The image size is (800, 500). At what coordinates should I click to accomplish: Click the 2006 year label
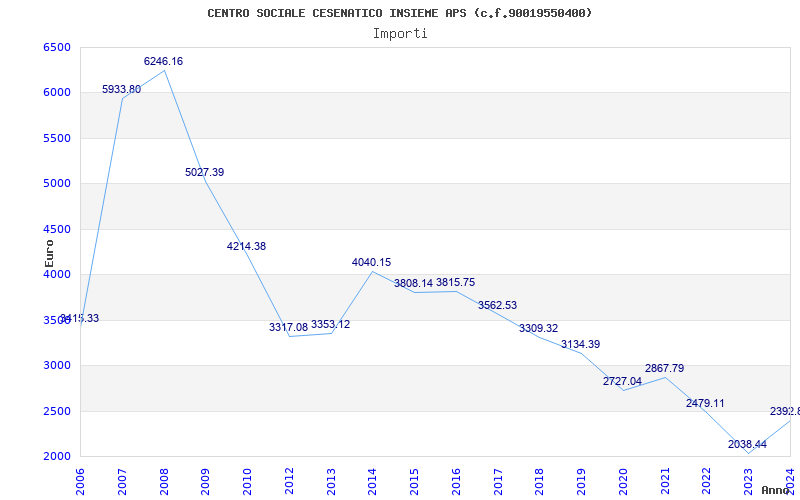(80, 481)
